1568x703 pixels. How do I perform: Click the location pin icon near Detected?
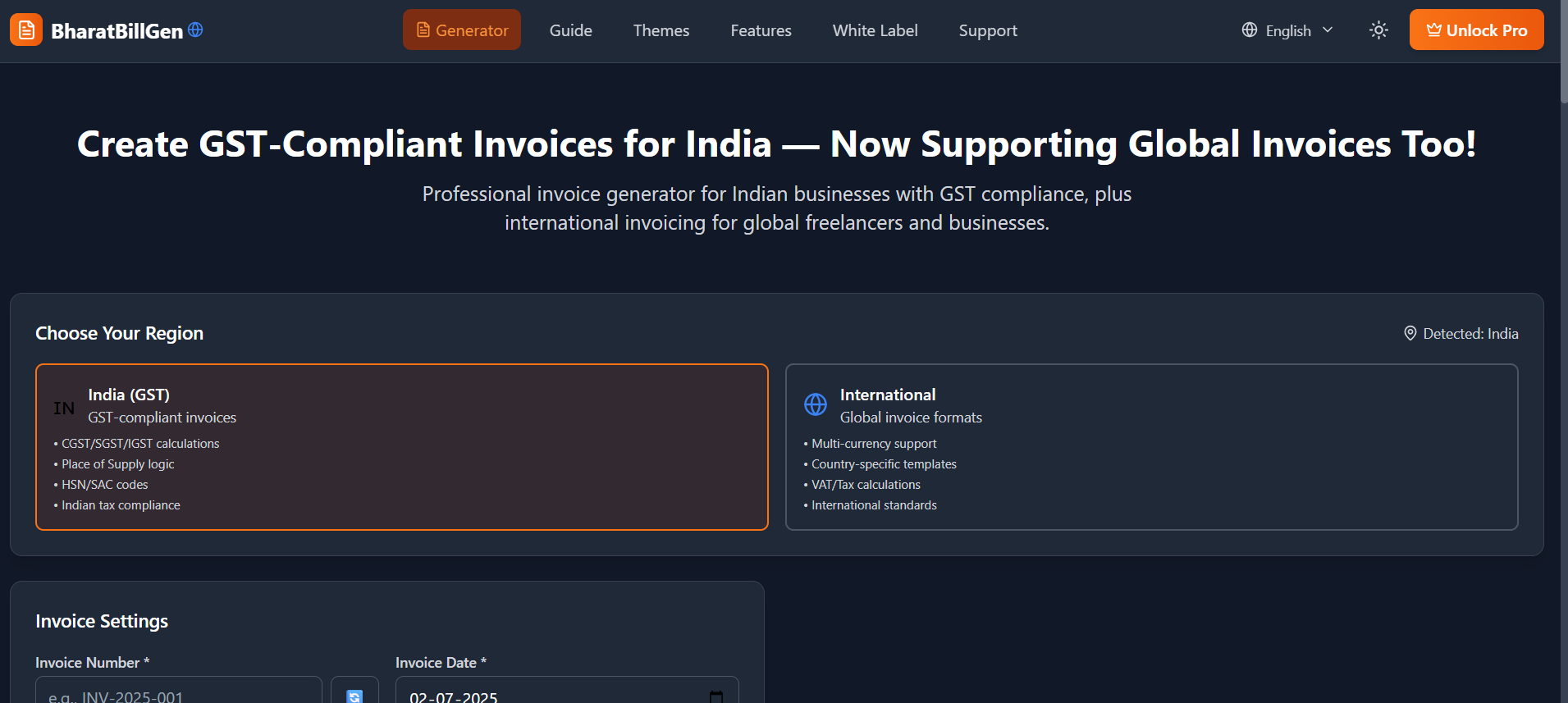tap(1410, 333)
